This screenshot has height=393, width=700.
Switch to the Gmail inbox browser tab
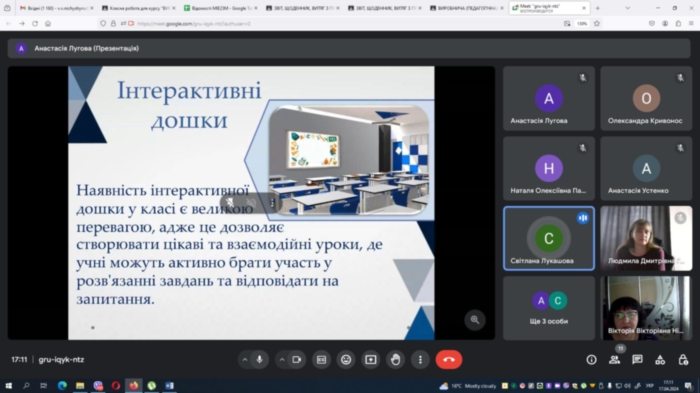tap(56, 8)
